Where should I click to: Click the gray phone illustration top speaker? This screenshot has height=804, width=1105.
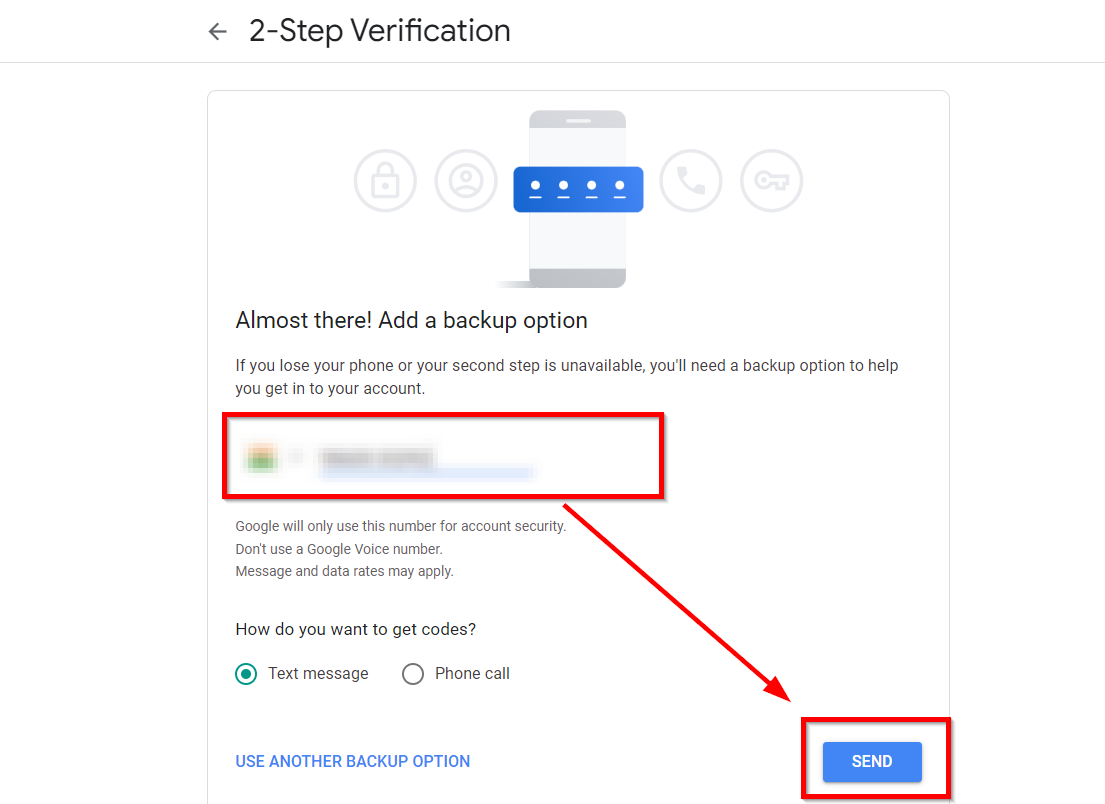(x=578, y=121)
